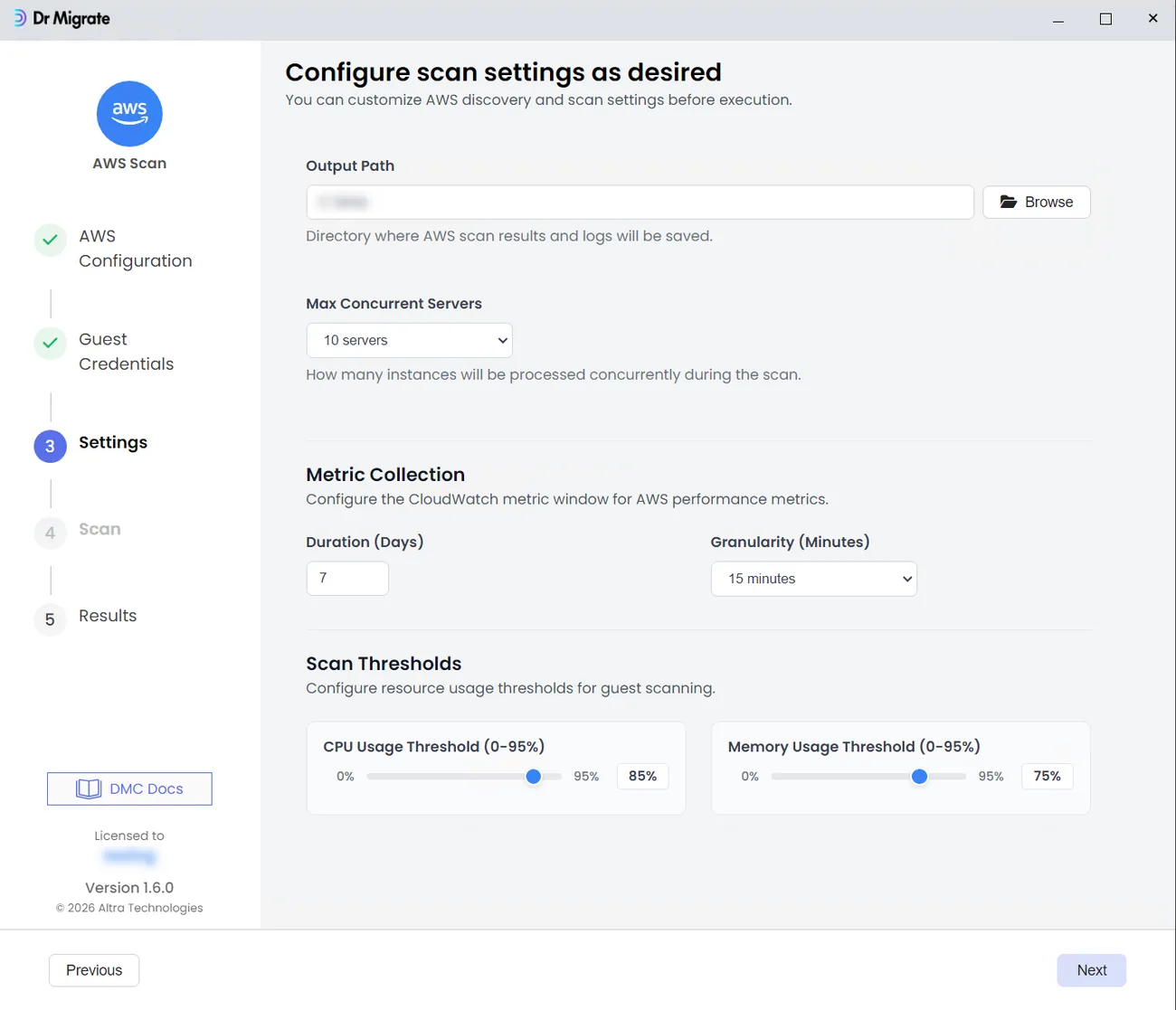Open the Max Concurrent Servers dropdown
Image resolution: width=1176 pixels, height=1010 pixels.
point(410,340)
